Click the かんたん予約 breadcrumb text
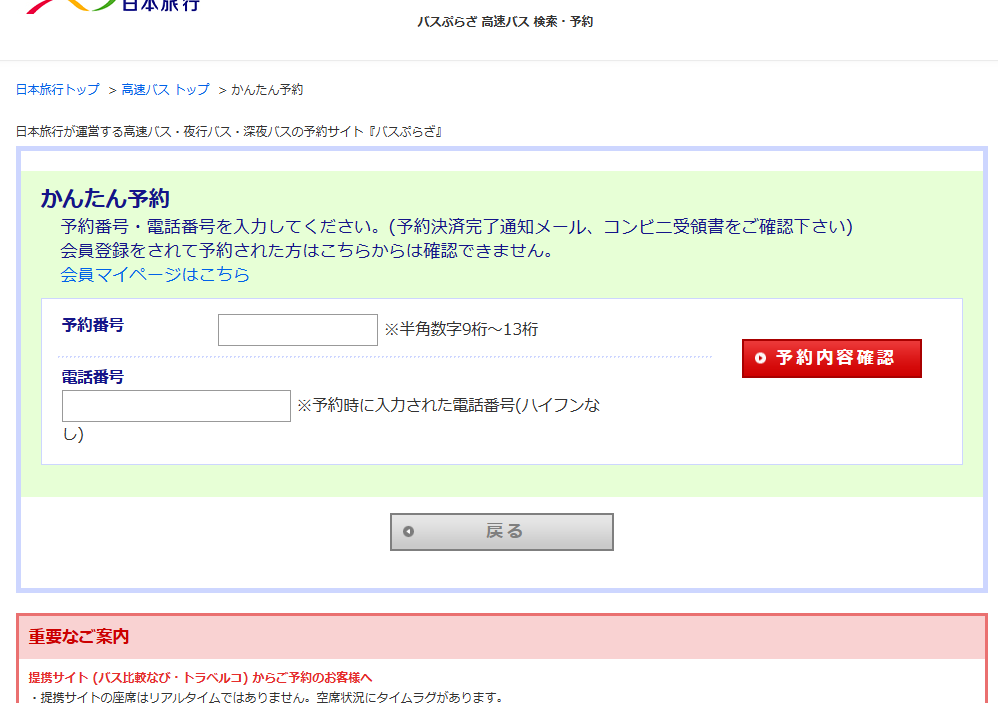The height and width of the screenshot is (703, 998). click(x=267, y=90)
